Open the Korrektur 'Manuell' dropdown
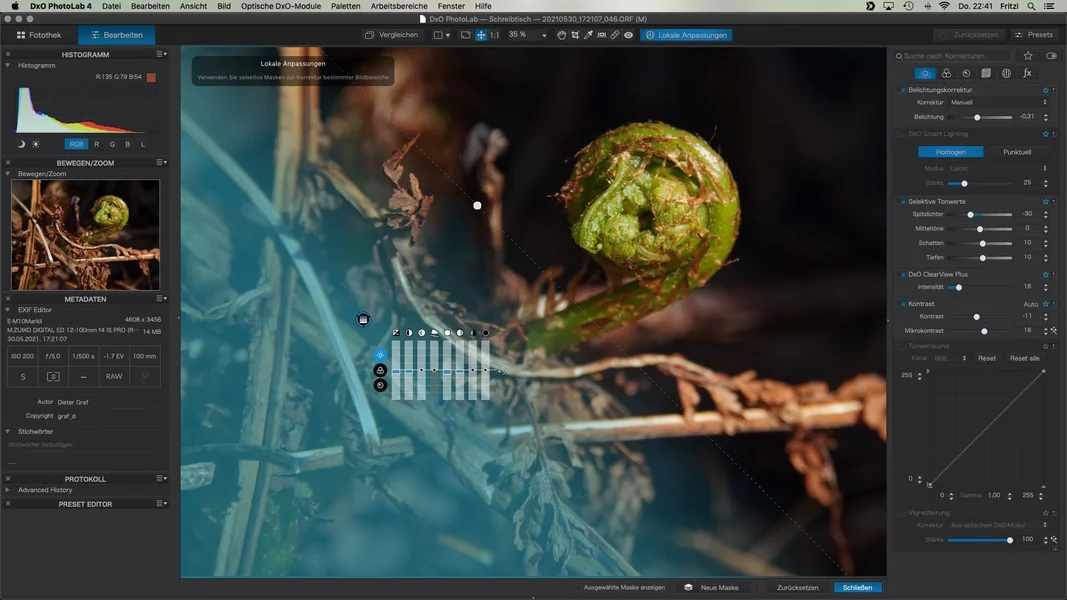This screenshot has width=1067, height=600. point(998,103)
